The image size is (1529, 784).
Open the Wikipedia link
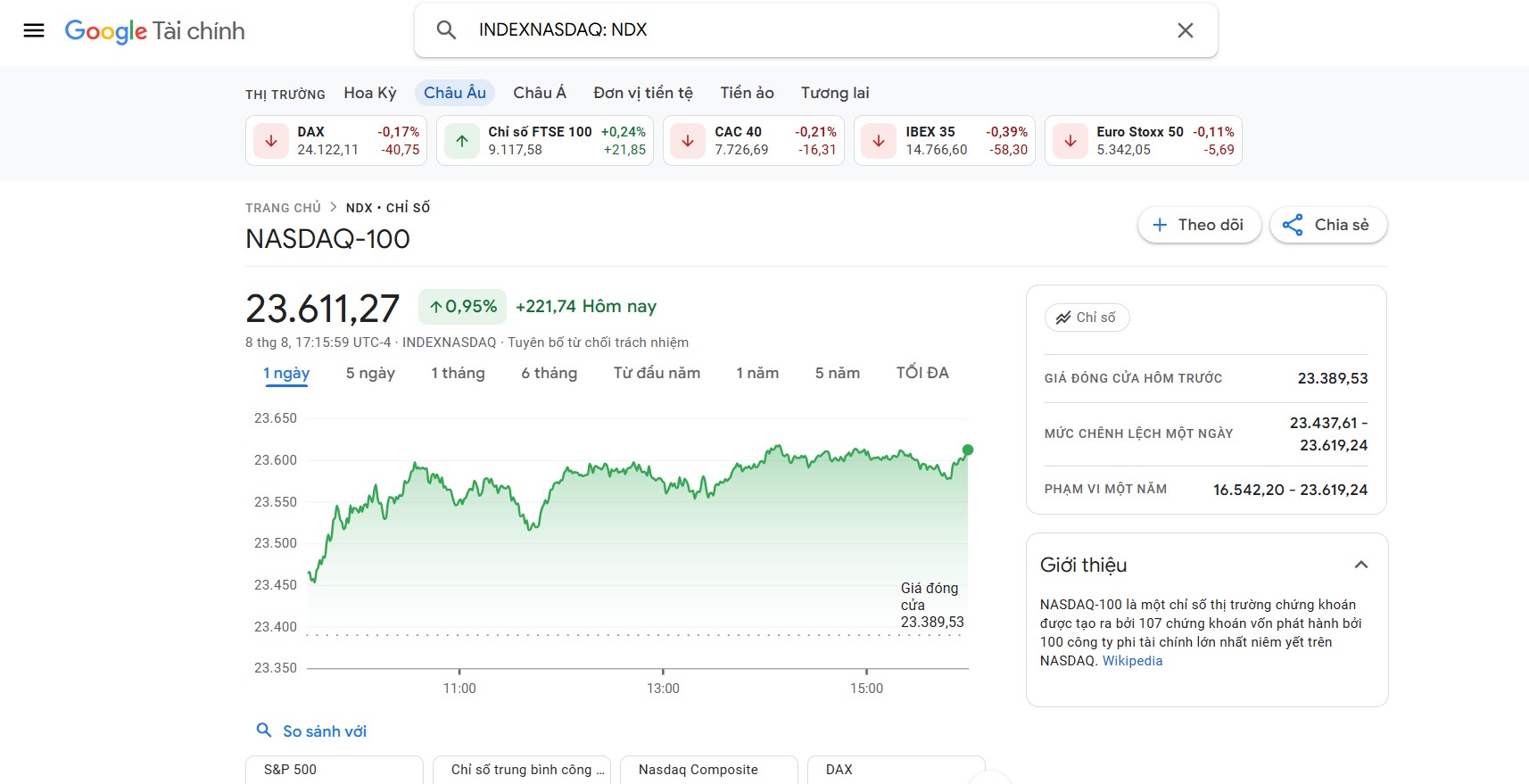[1132, 661]
